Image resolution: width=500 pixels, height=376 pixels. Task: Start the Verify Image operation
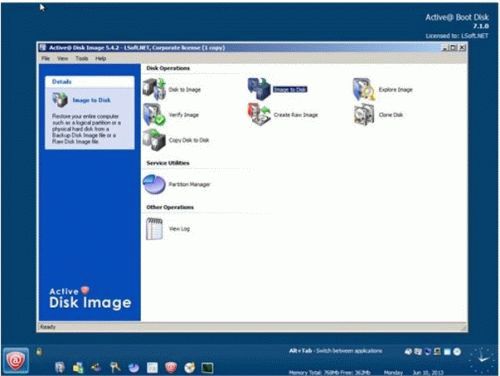pyautogui.click(x=154, y=115)
